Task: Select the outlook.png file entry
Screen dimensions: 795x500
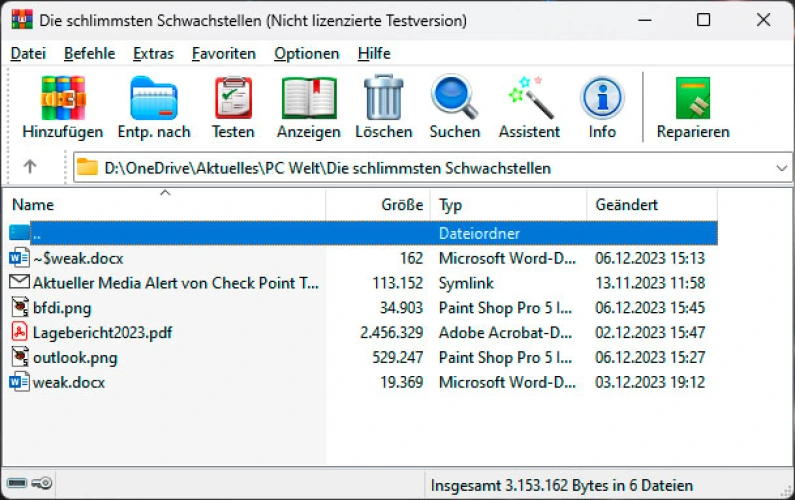Action: pos(75,357)
